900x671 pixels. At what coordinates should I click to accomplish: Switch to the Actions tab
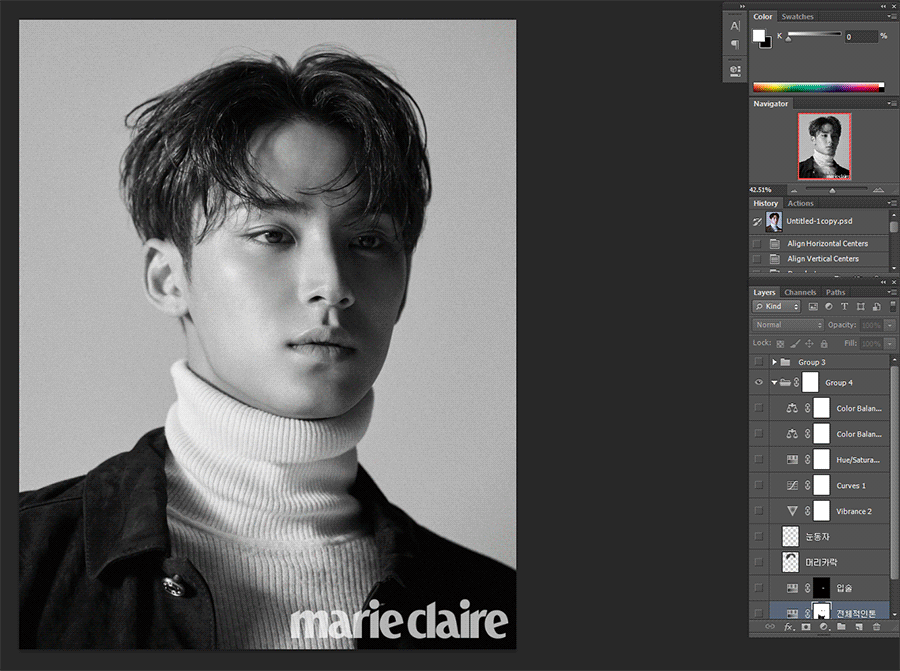pyautogui.click(x=800, y=203)
